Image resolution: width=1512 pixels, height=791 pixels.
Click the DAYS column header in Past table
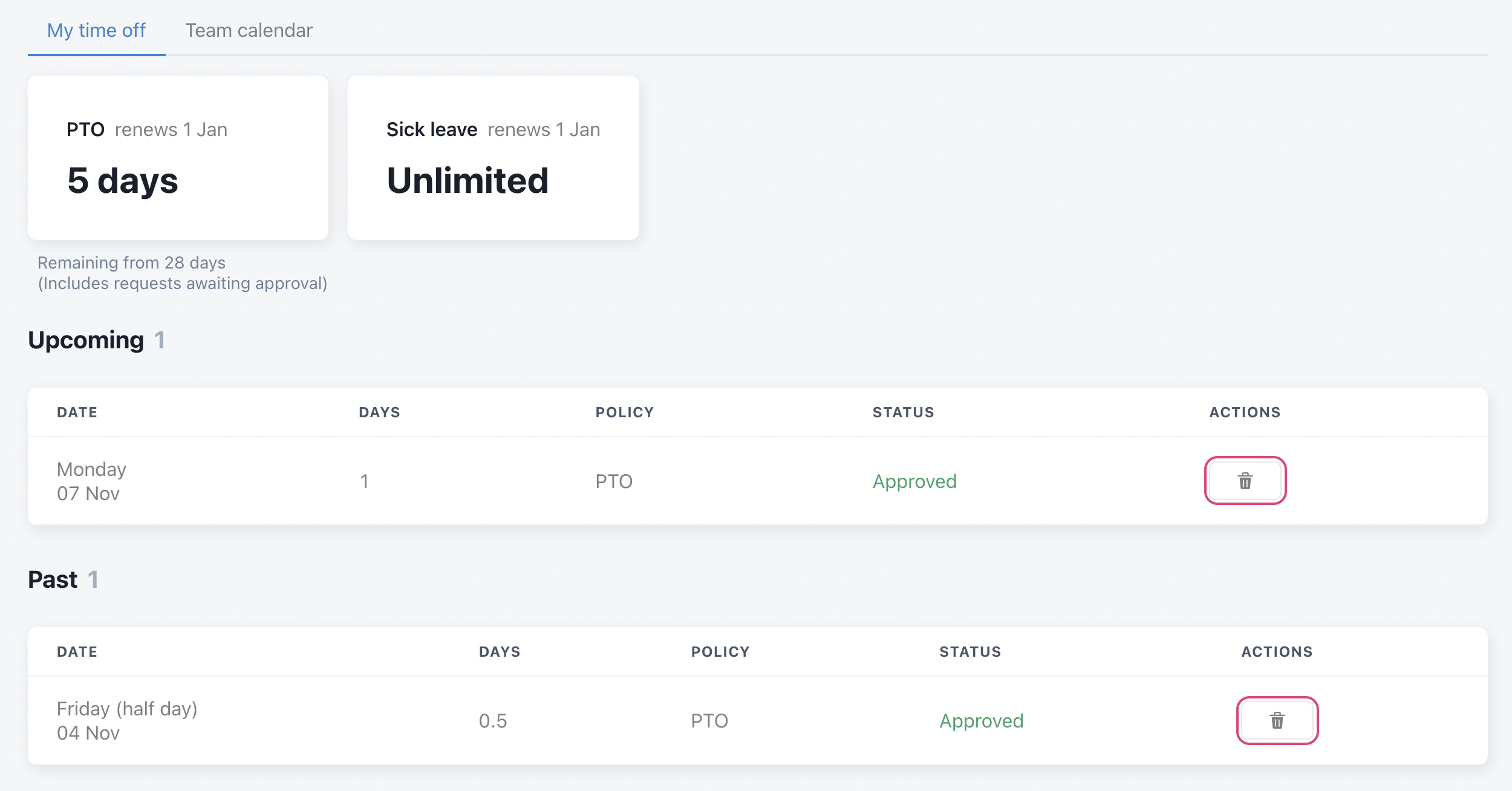(500, 652)
